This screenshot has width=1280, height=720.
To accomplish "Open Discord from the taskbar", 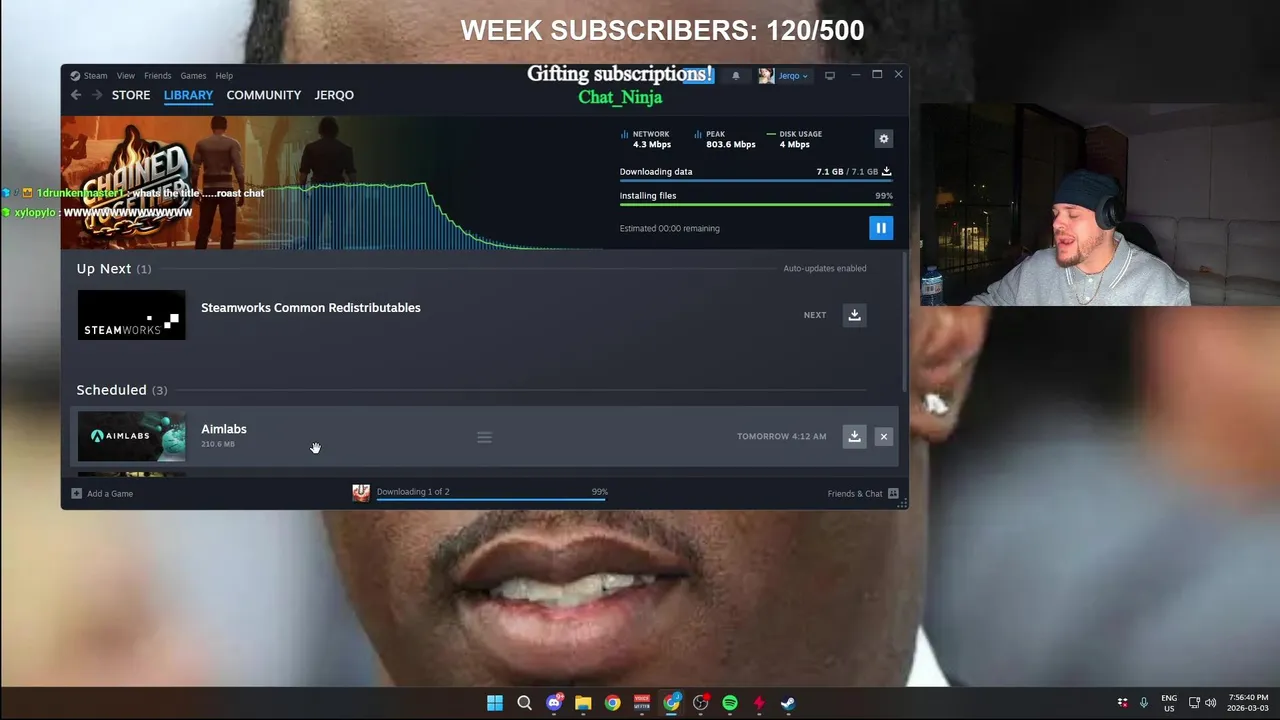I will pyautogui.click(x=554, y=703).
